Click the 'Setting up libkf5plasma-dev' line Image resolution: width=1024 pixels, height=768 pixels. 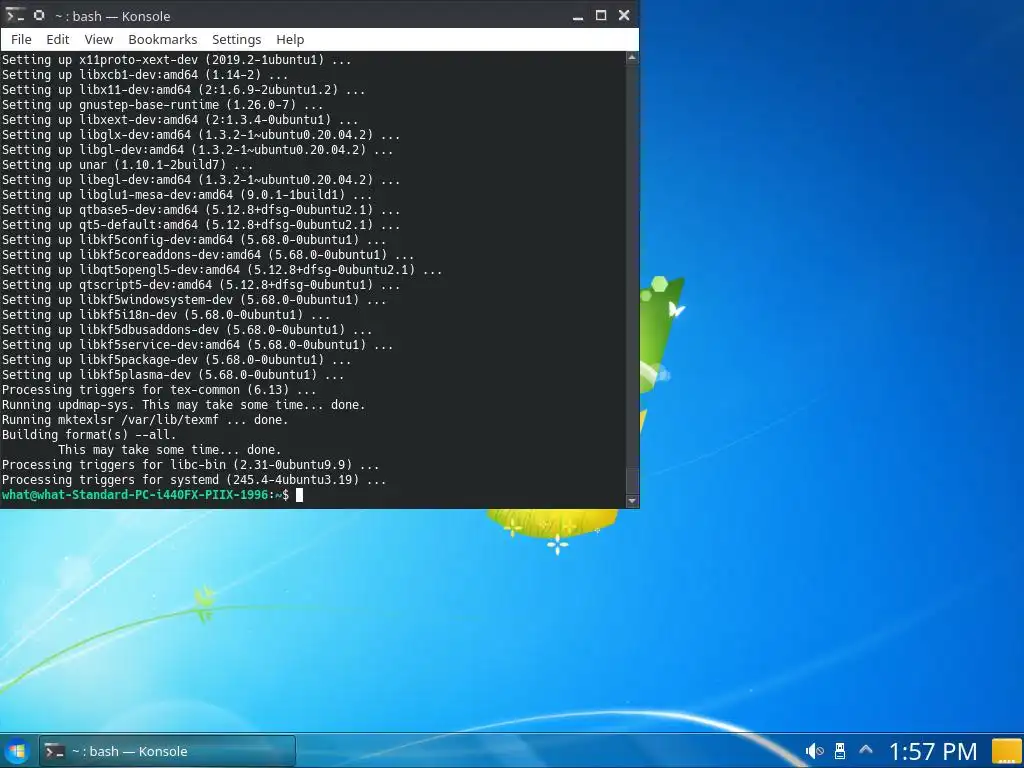coord(172,375)
